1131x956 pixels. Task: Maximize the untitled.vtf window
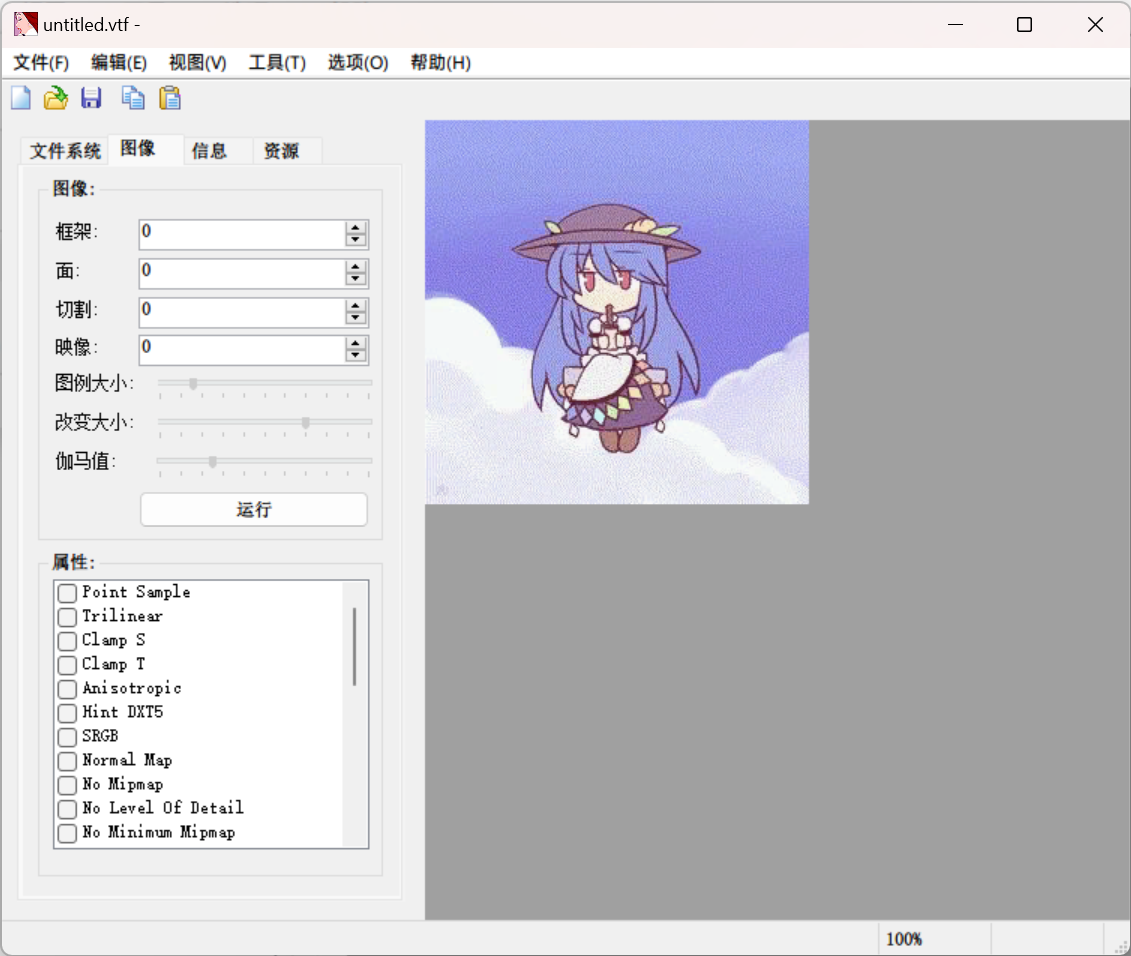point(1024,25)
